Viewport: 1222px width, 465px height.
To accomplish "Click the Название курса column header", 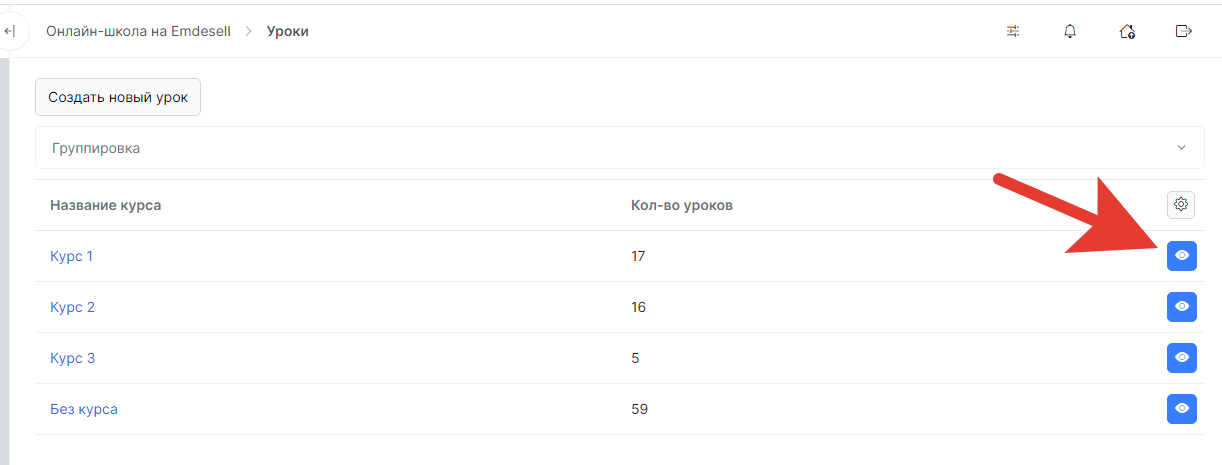I will (105, 205).
